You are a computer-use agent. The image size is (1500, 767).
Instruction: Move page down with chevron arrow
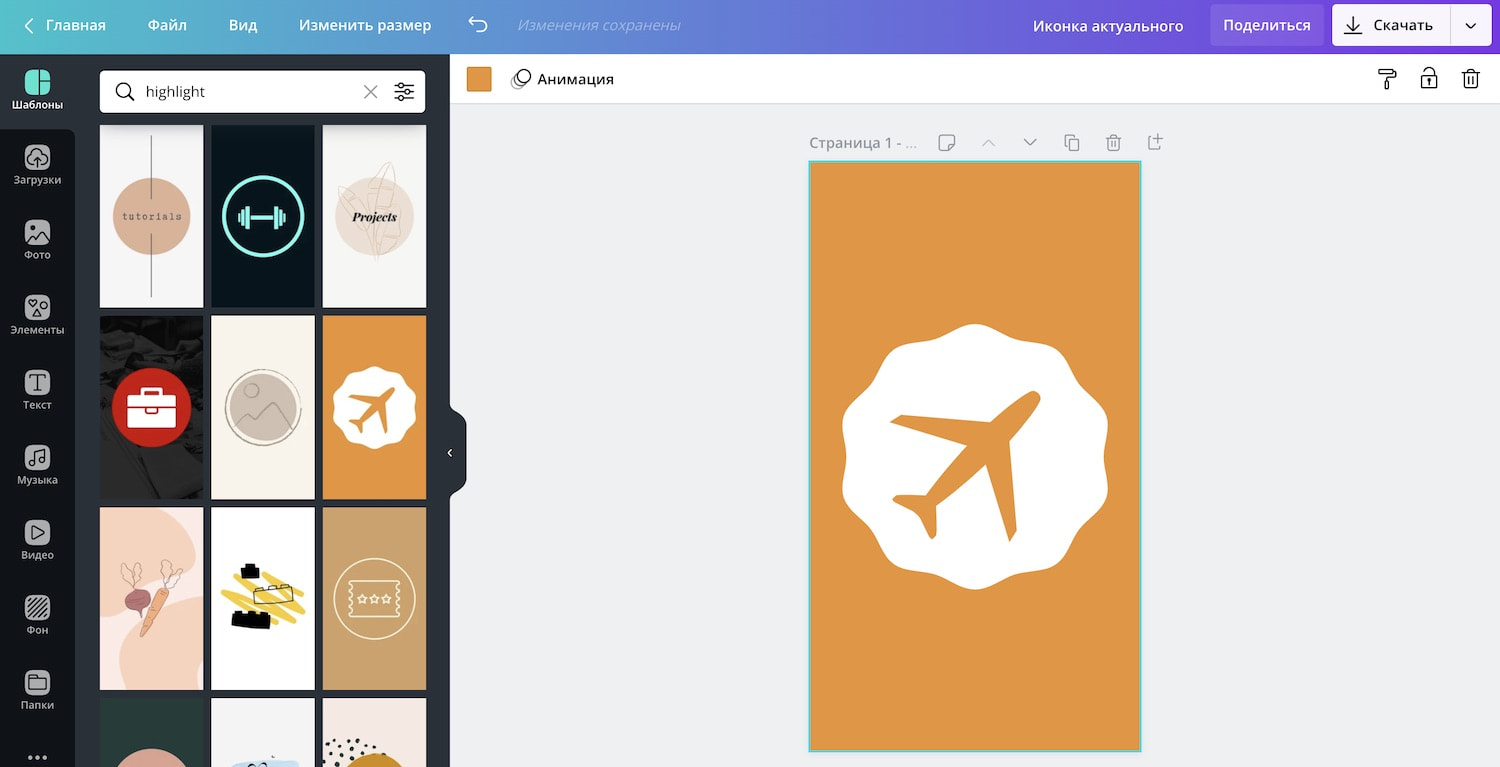(1030, 143)
